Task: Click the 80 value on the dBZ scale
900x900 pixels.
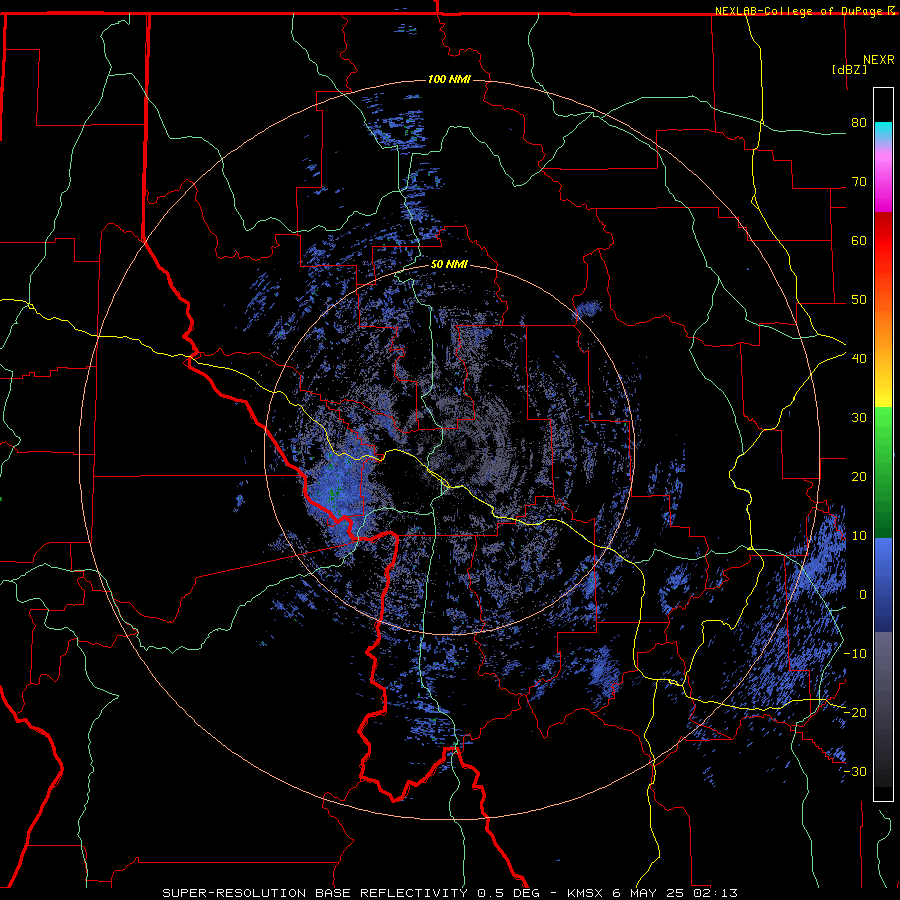Action: coord(859,123)
